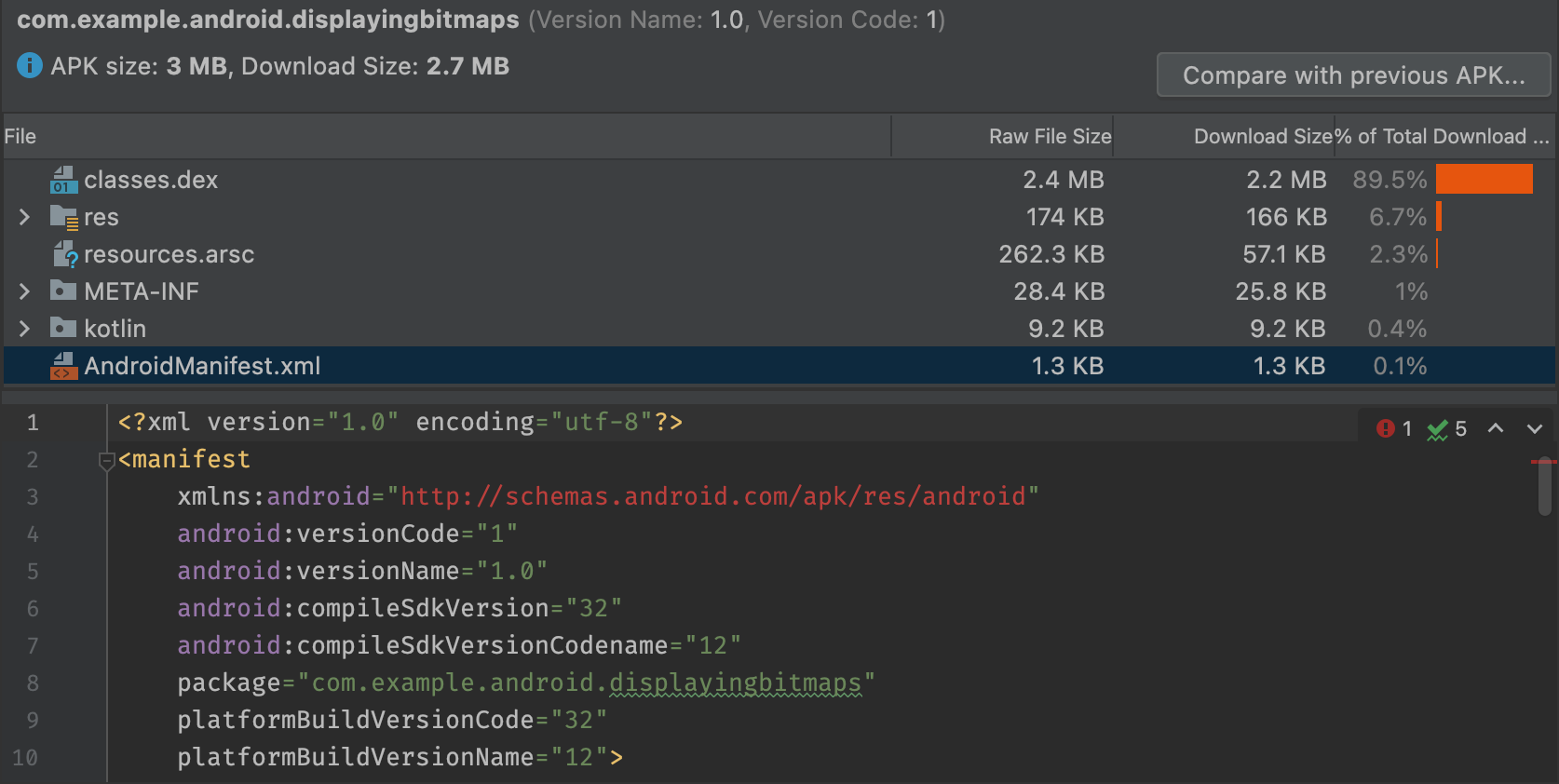1559x784 pixels.
Task: Collapse the manifest tag fold marker
Action: 106,460
